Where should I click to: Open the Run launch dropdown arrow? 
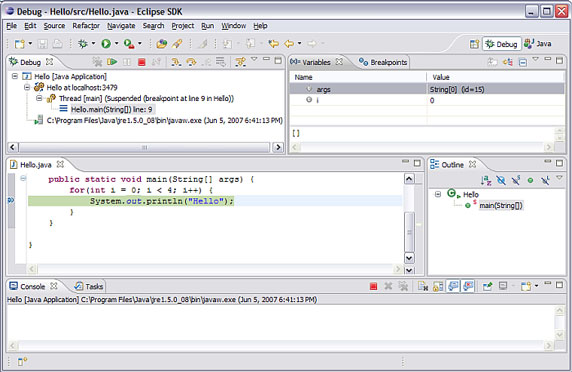point(117,44)
